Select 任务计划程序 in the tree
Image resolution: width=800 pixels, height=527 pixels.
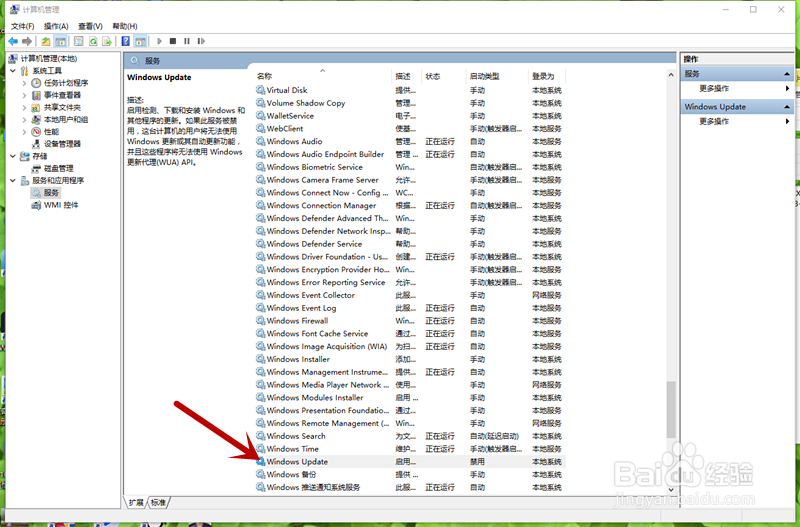(66, 83)
